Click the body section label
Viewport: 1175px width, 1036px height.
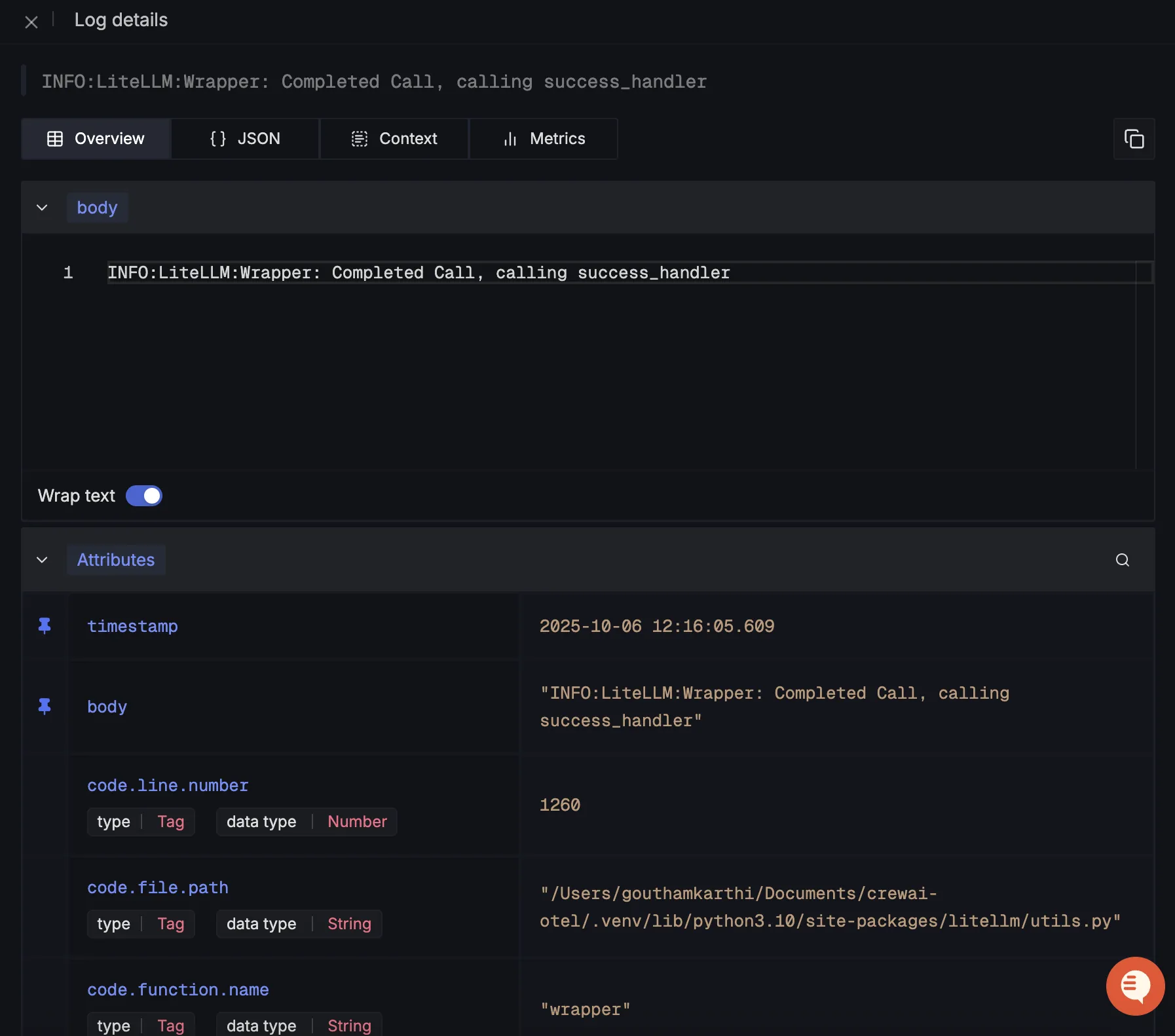[x=97, y=208]
